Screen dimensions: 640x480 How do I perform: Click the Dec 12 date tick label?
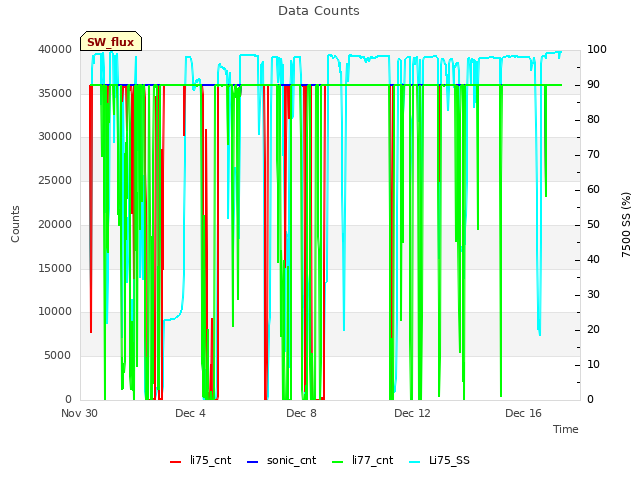(x=412, y=413)
